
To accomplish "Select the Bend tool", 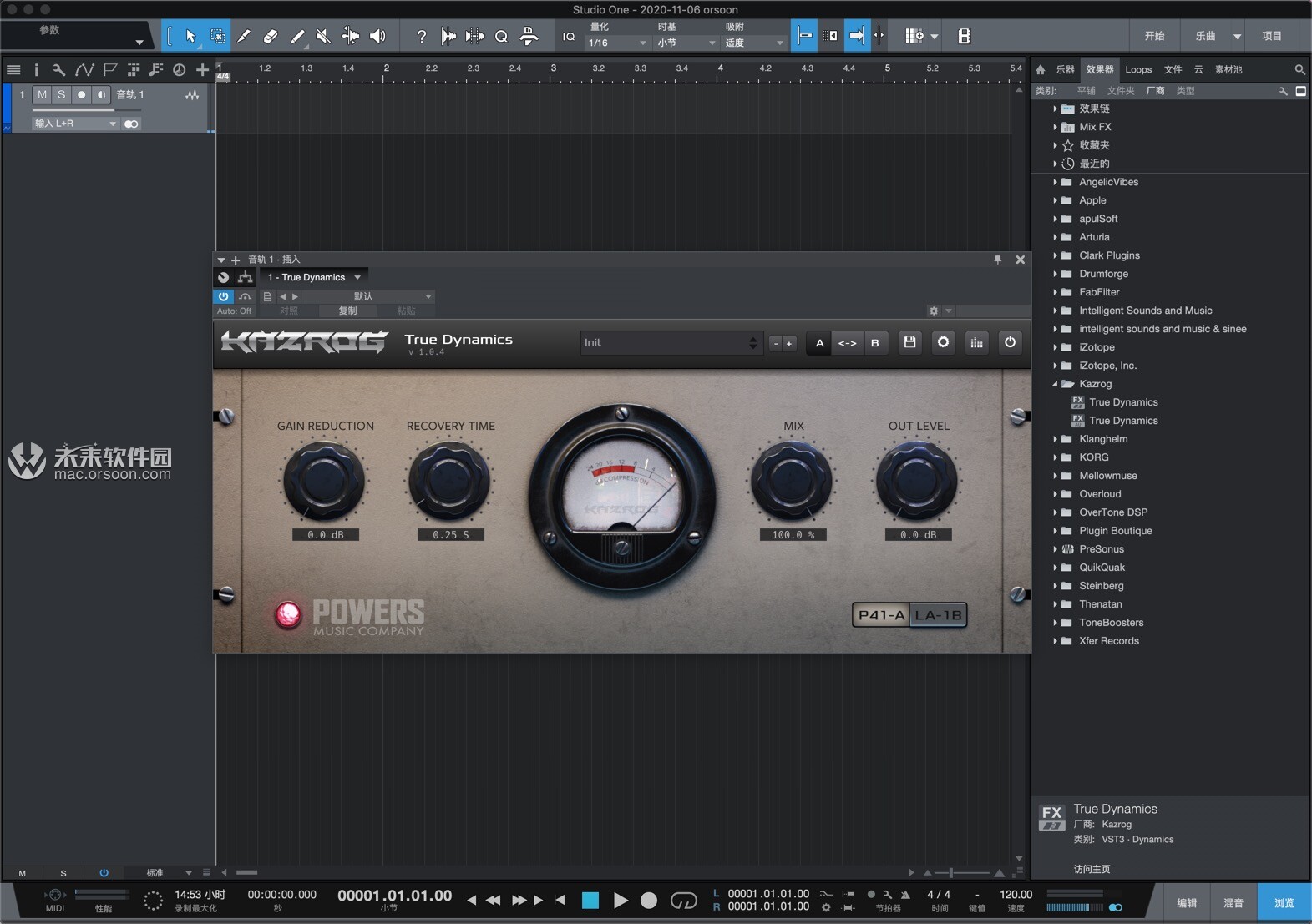I will (x=350, y=36).
